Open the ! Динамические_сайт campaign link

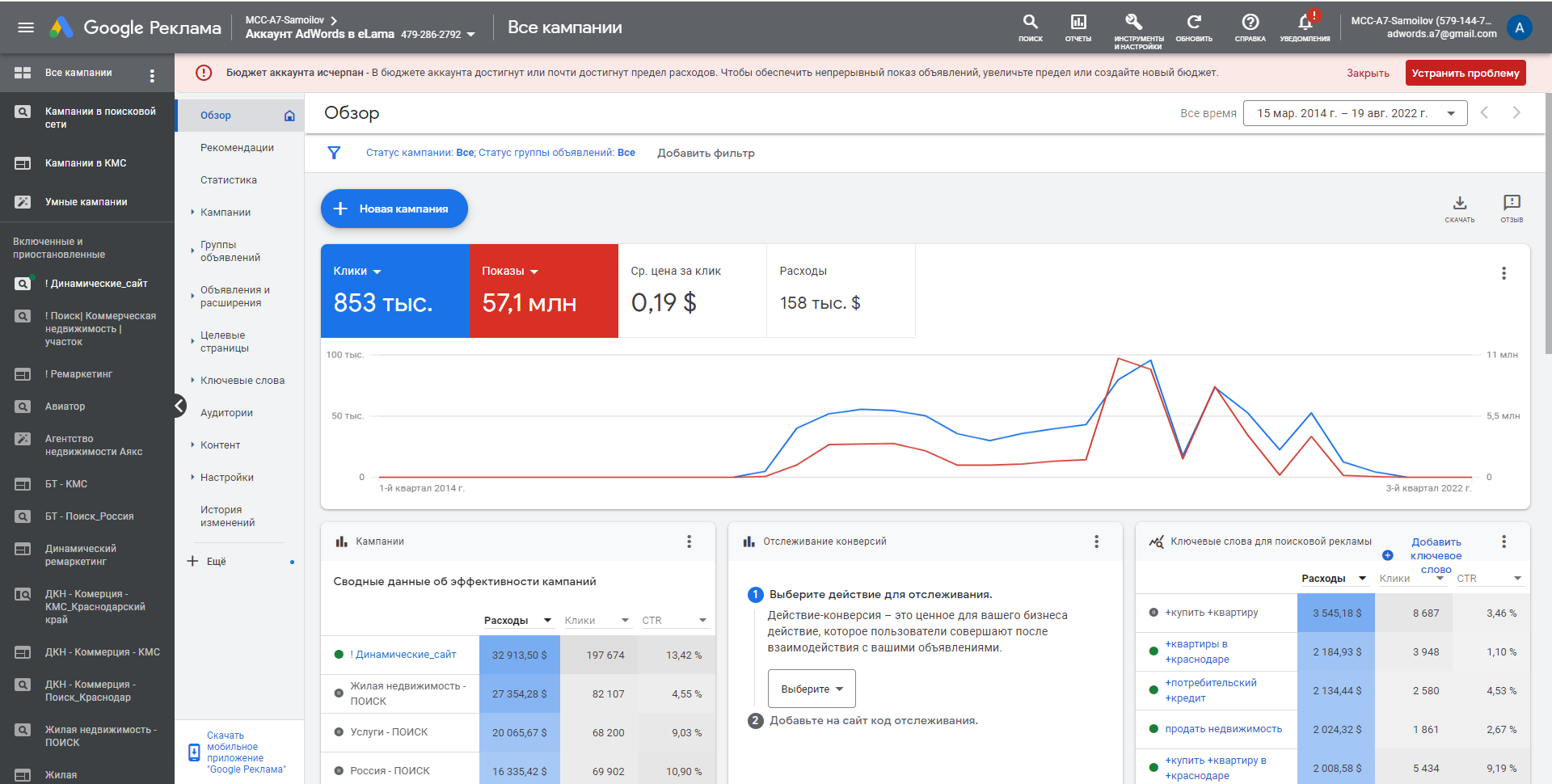click(403, 655)
